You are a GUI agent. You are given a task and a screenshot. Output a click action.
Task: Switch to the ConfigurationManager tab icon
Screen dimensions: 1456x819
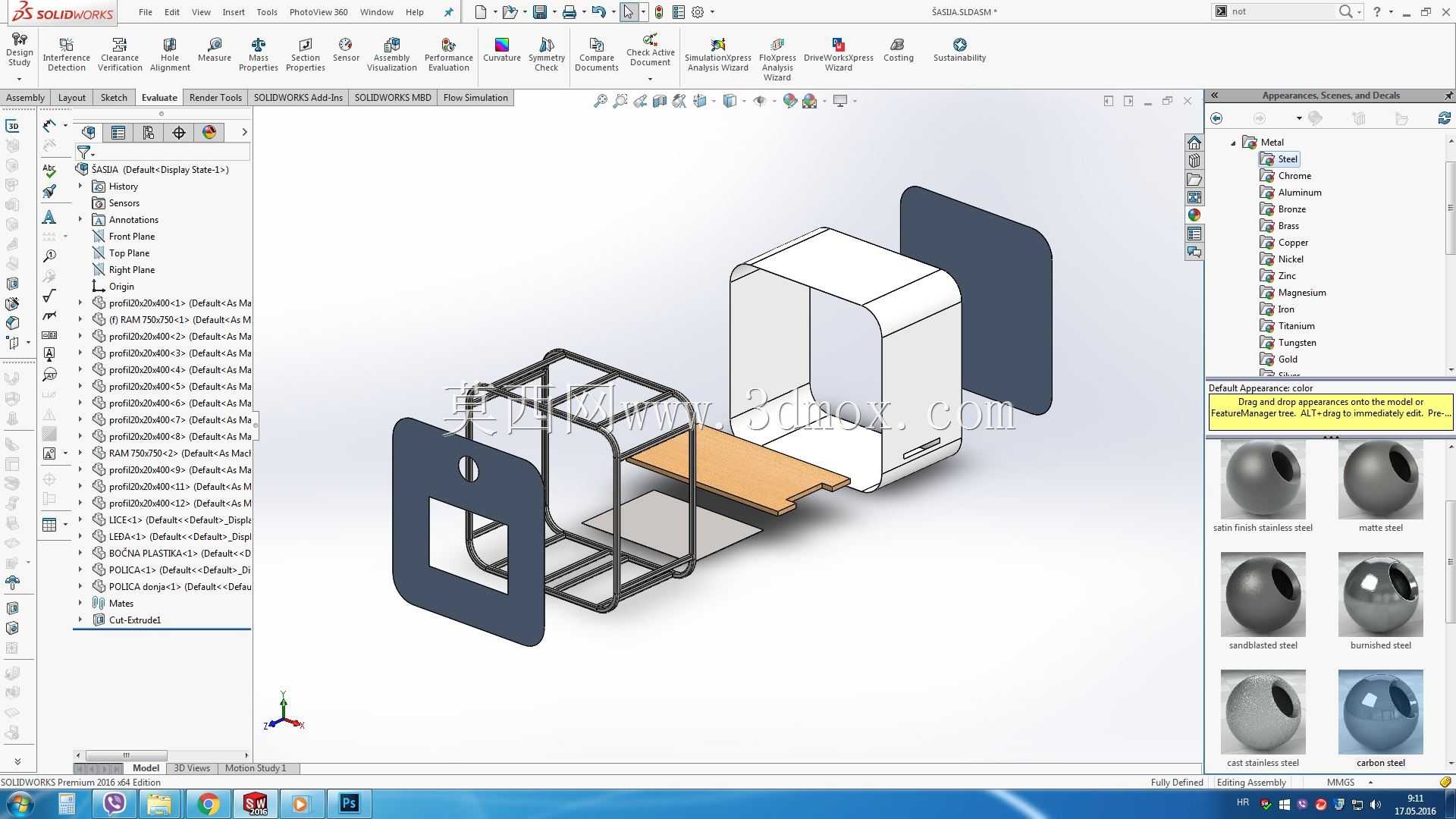coord(149,133)
